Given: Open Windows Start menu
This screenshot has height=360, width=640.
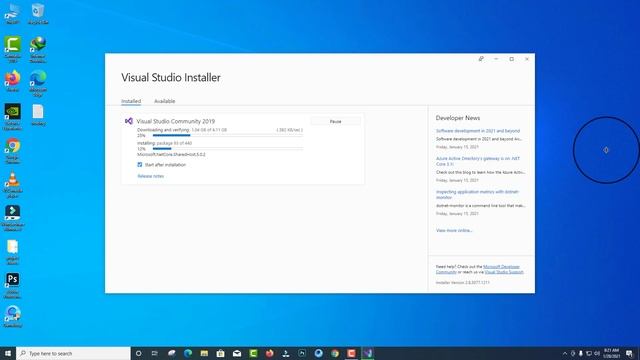Looking at the screenshot, I should 8,353.
